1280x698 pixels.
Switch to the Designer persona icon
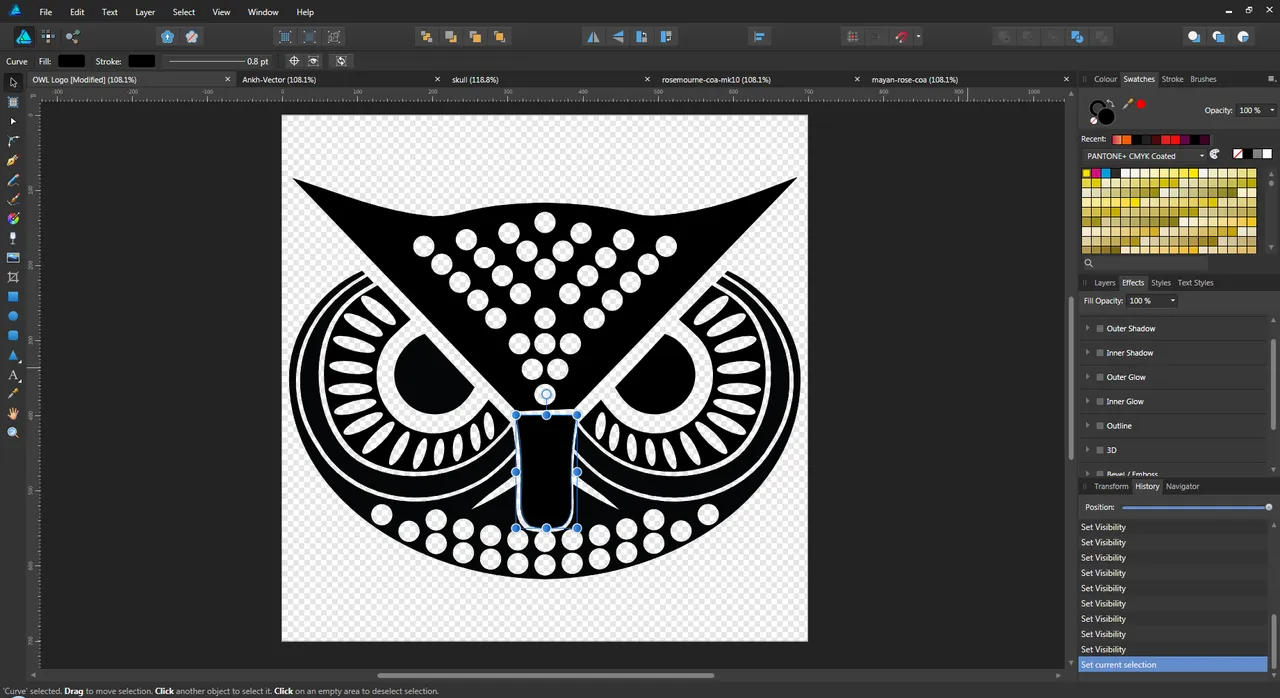point(23,36)
